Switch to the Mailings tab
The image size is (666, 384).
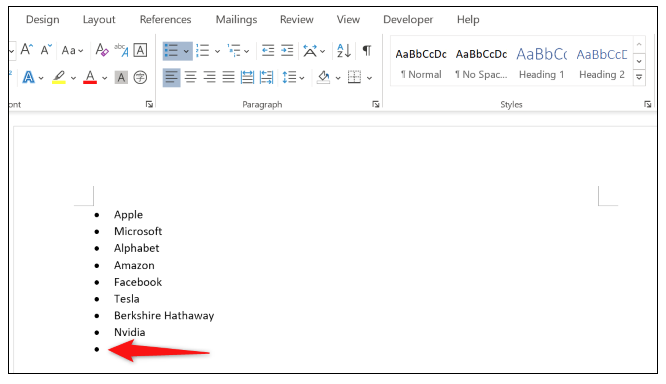pos(237,20)
